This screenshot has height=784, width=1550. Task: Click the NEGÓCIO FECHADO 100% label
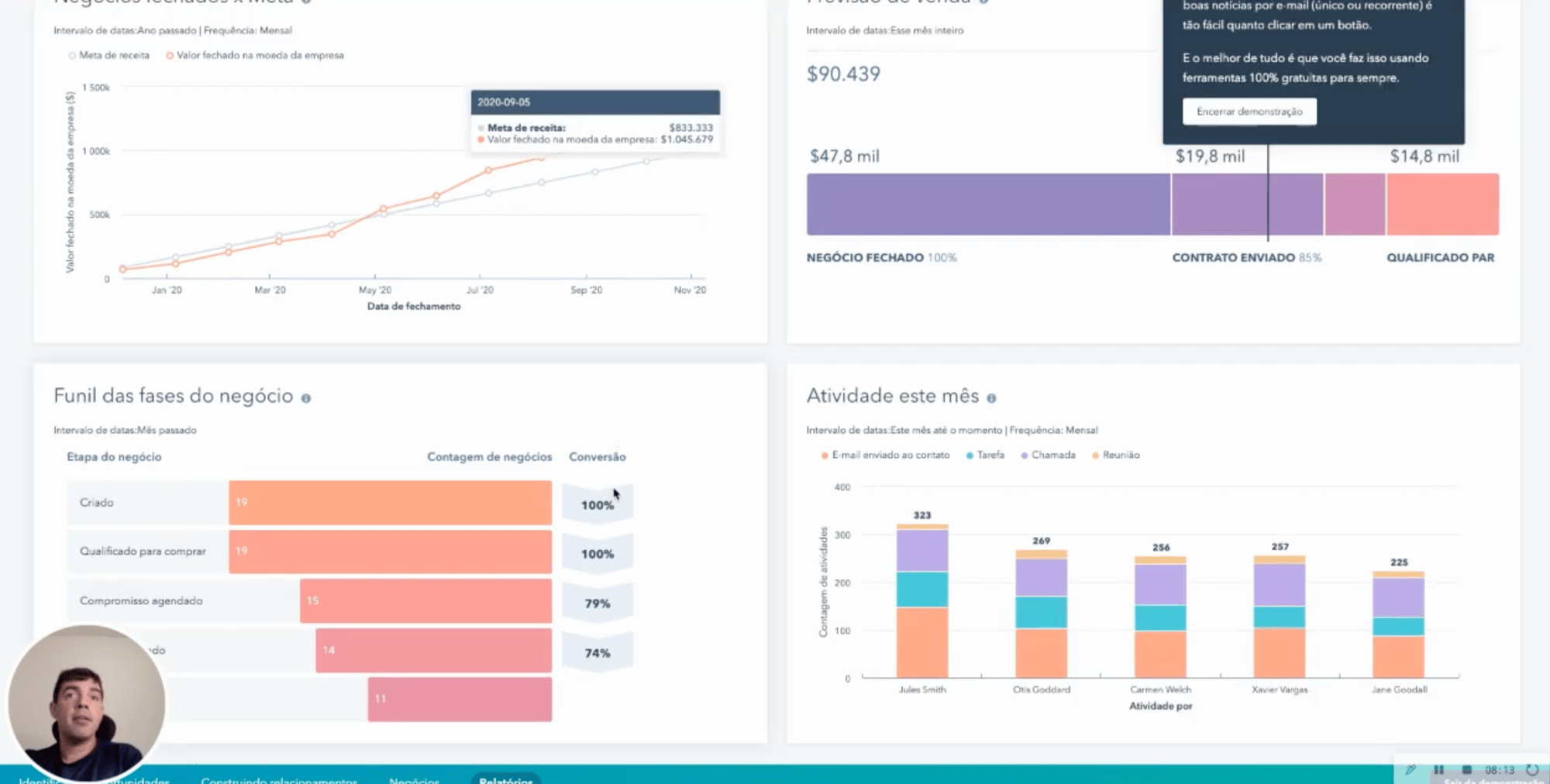click(x=882, y=257)
